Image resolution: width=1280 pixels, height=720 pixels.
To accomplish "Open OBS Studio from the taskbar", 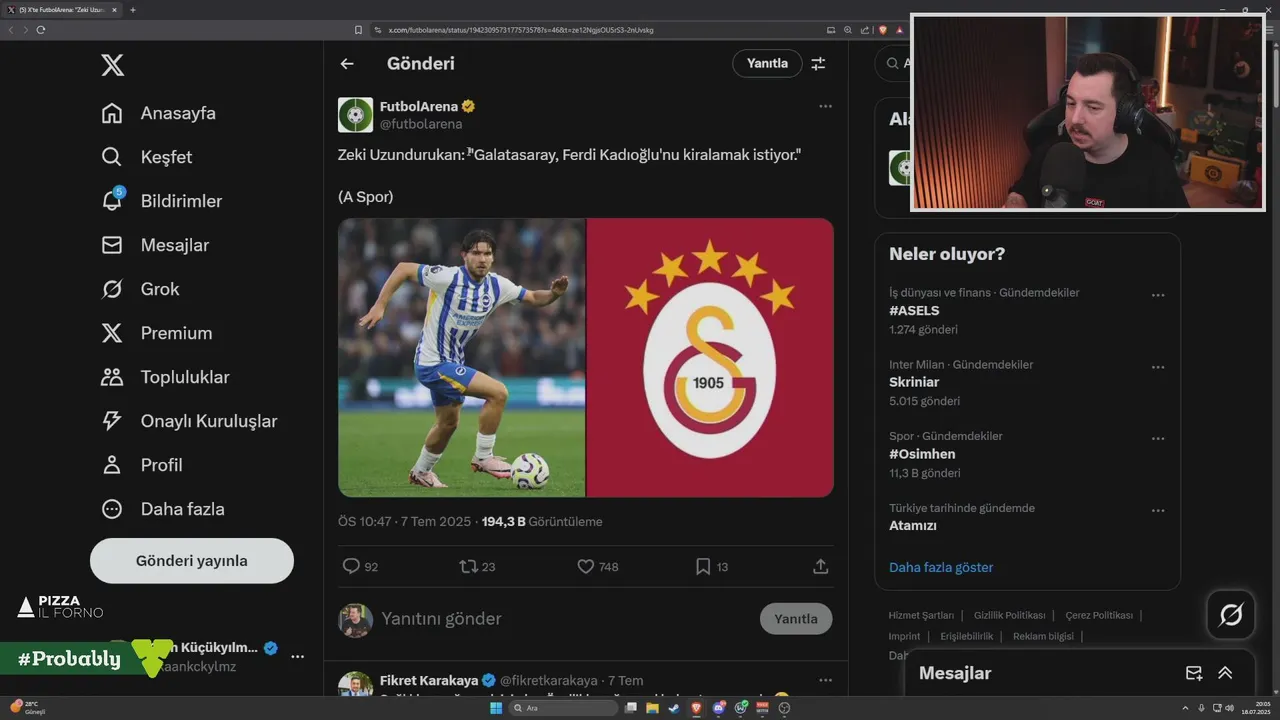I will (784, 708).
